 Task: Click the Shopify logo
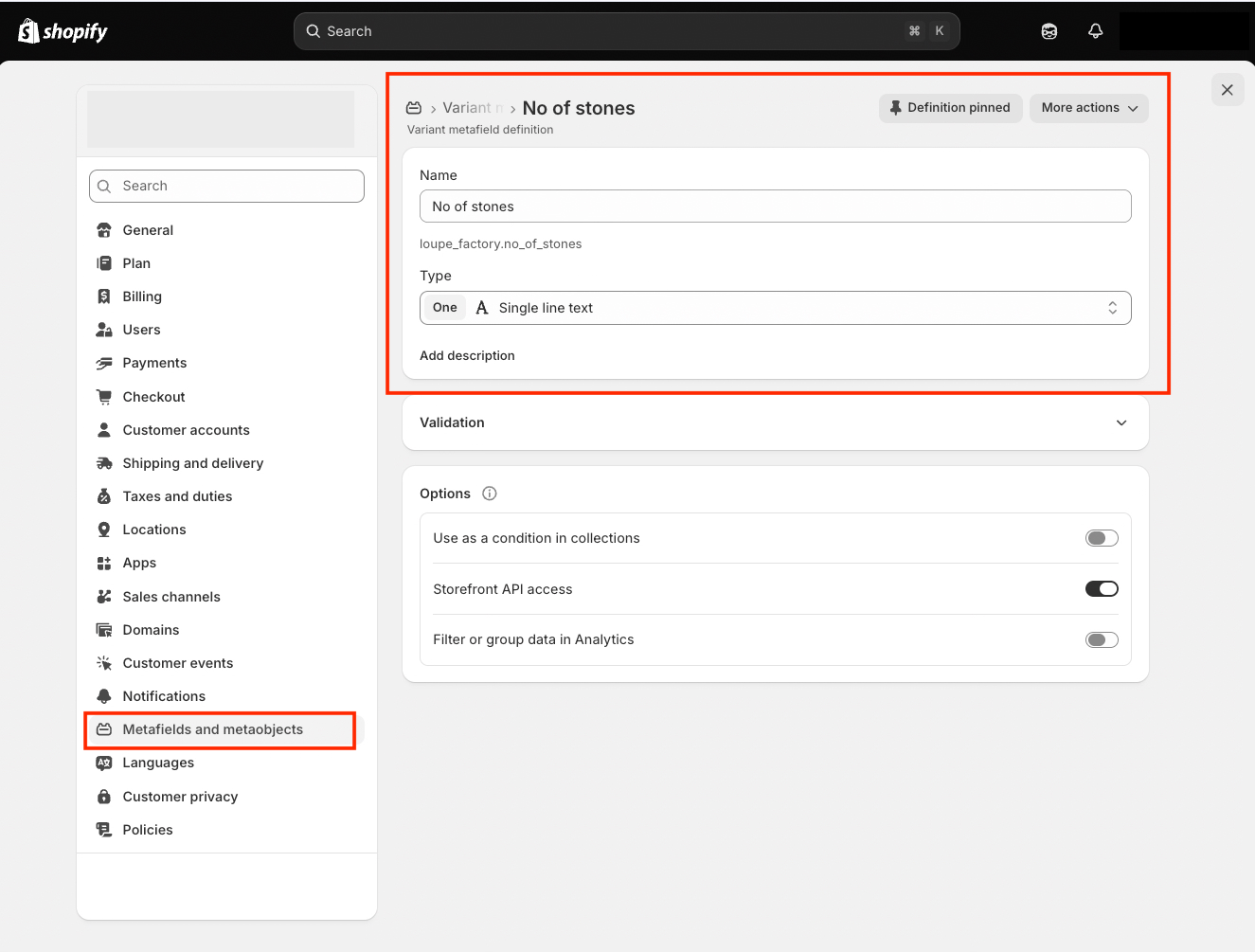click(x=63, y=31)
